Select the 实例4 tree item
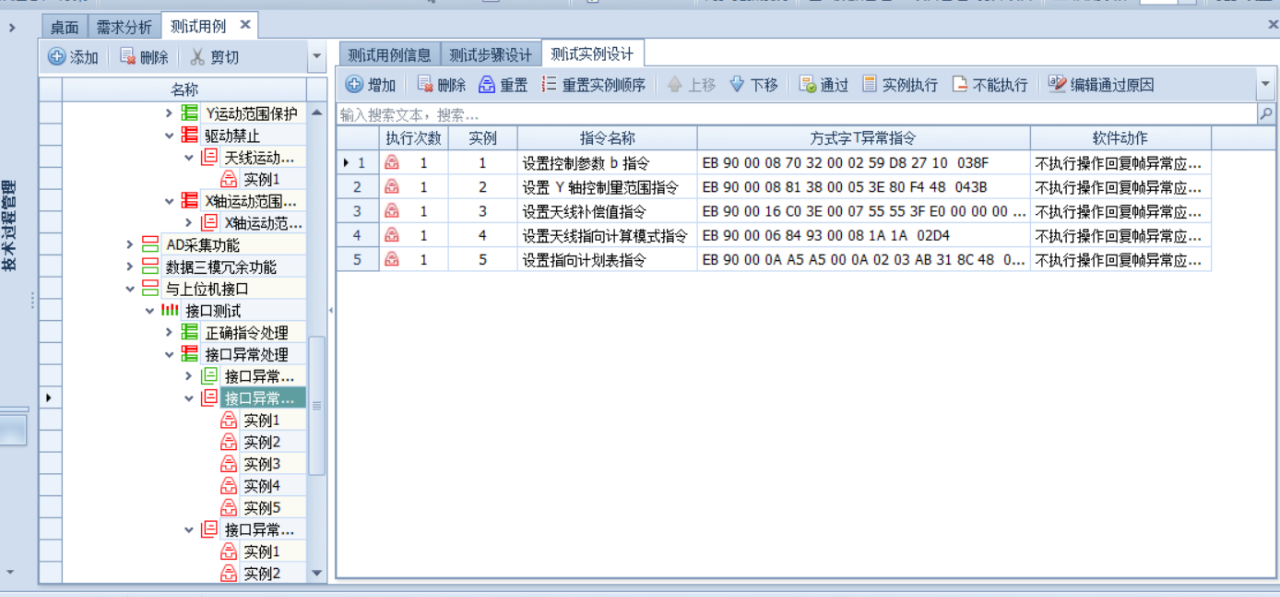Screen dimensions: 1280x597 tap(262, 486)
